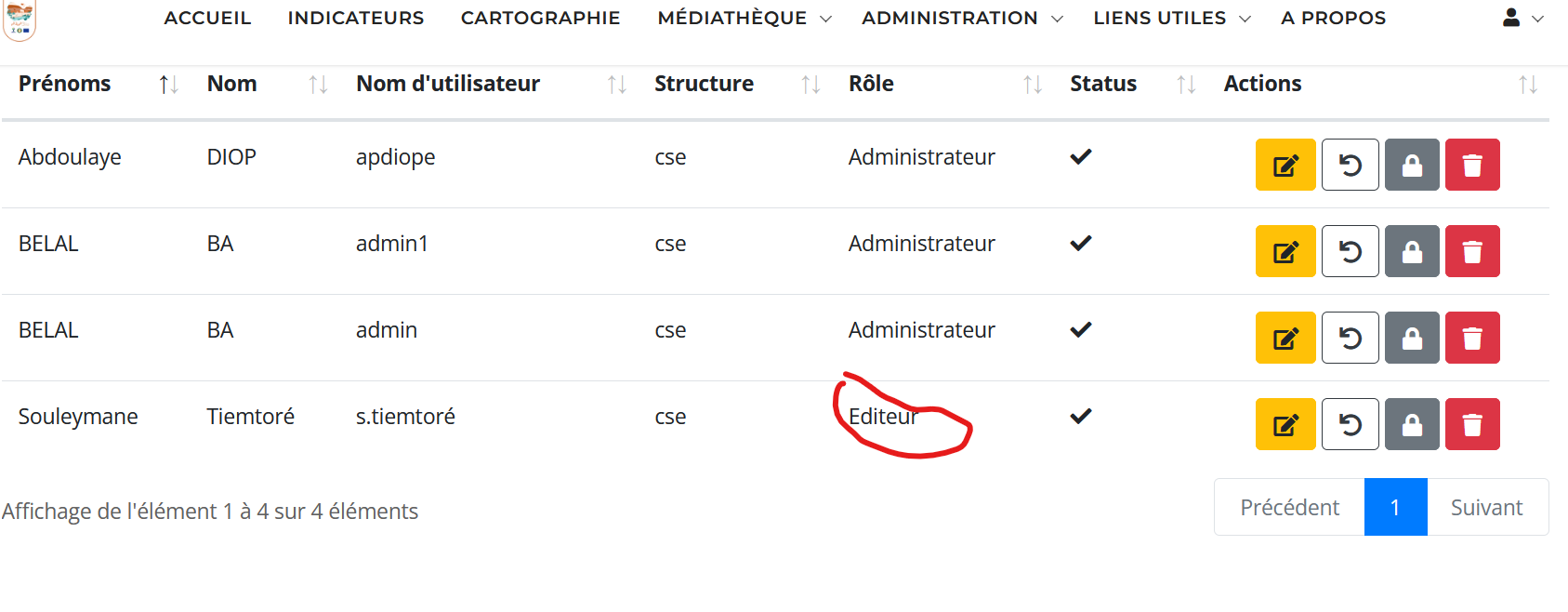
Task: Go to the CARTOGRAPHIE page
Action: click(x=540, y=18)
